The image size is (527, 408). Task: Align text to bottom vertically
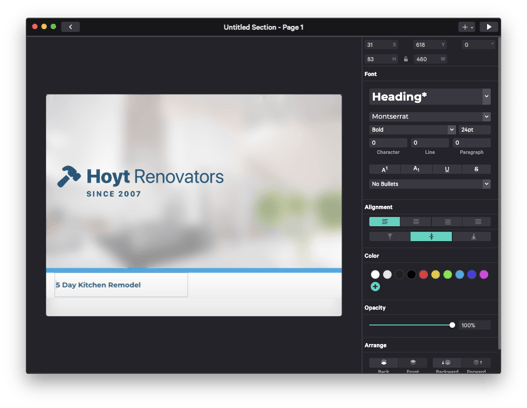click(473, 237)
